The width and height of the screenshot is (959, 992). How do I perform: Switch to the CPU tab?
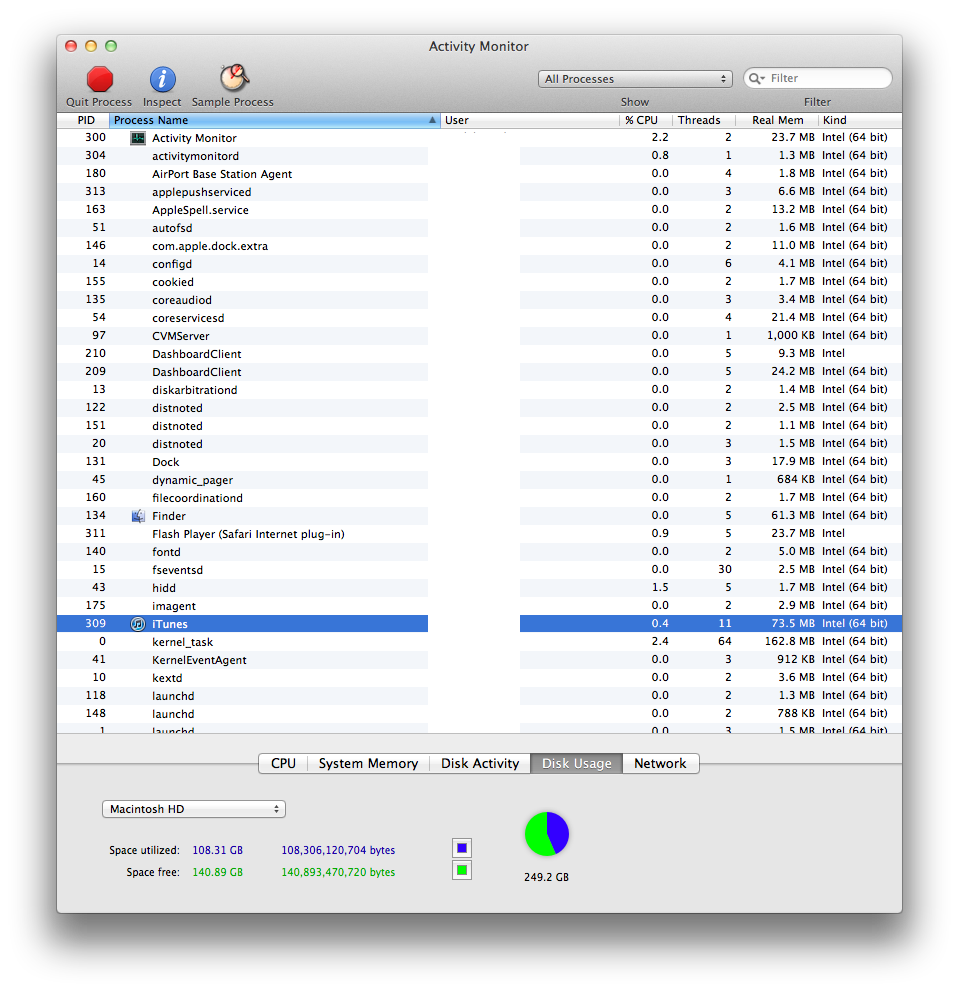coord(283,764)
